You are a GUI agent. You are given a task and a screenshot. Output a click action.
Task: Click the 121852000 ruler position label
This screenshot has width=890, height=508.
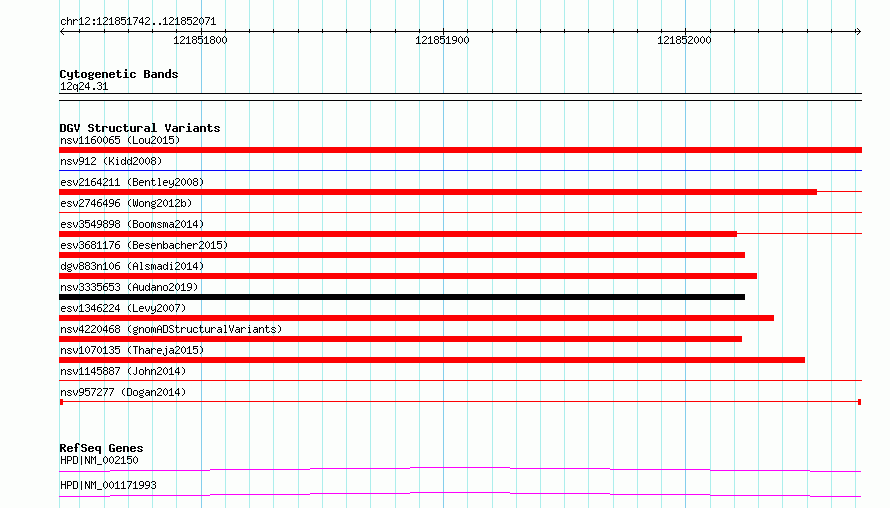click(684, 40)
